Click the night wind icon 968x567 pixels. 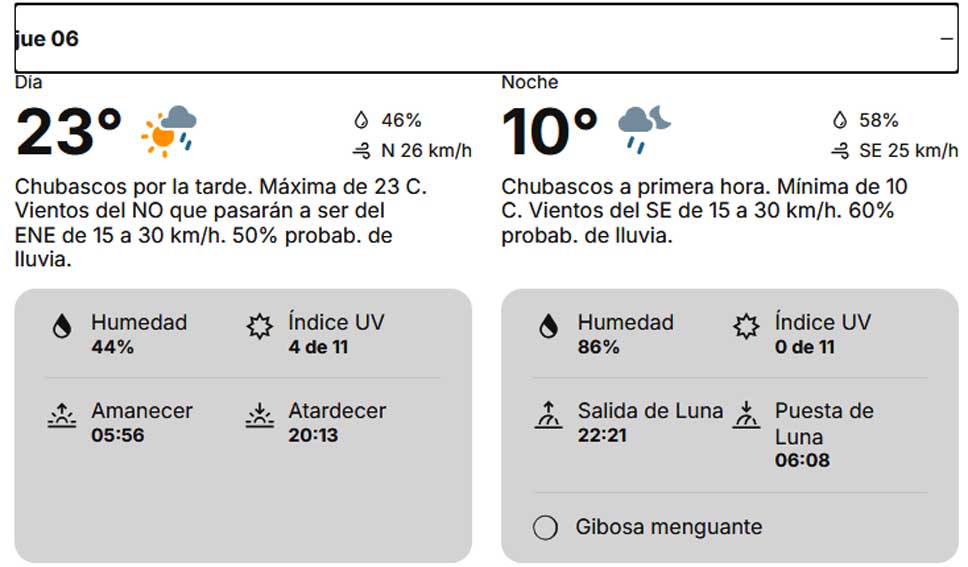839,151
